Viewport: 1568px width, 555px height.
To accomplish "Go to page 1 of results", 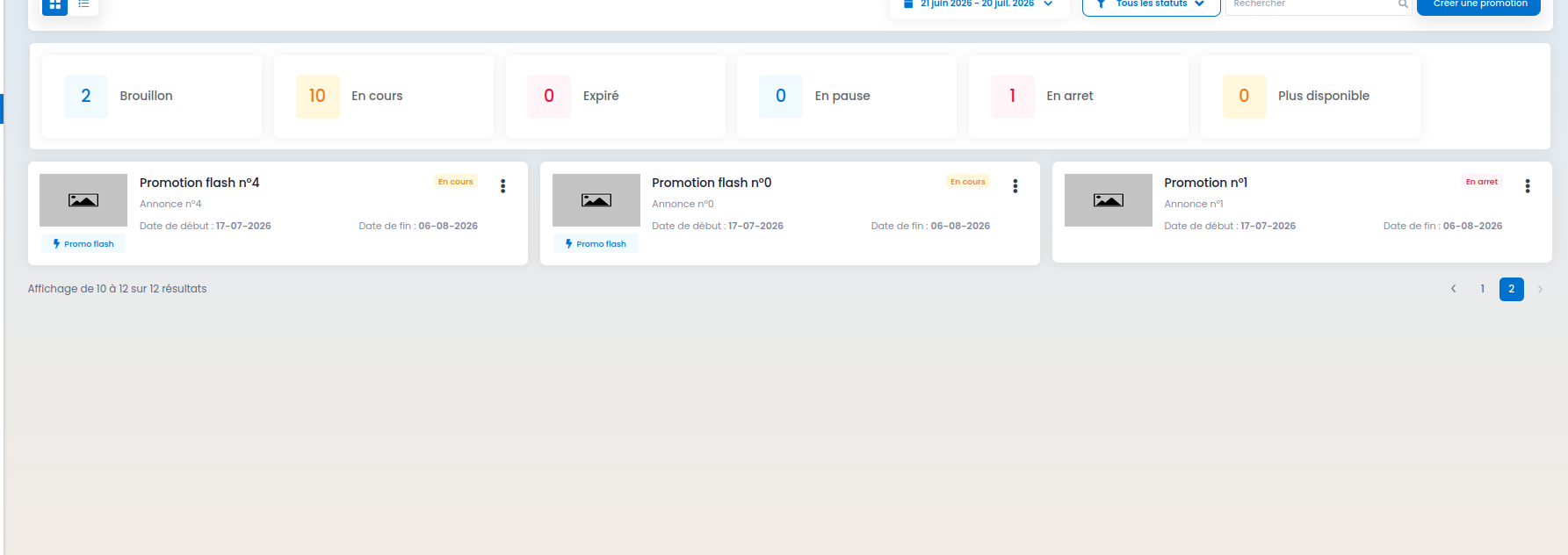I will coord(1483,289).
